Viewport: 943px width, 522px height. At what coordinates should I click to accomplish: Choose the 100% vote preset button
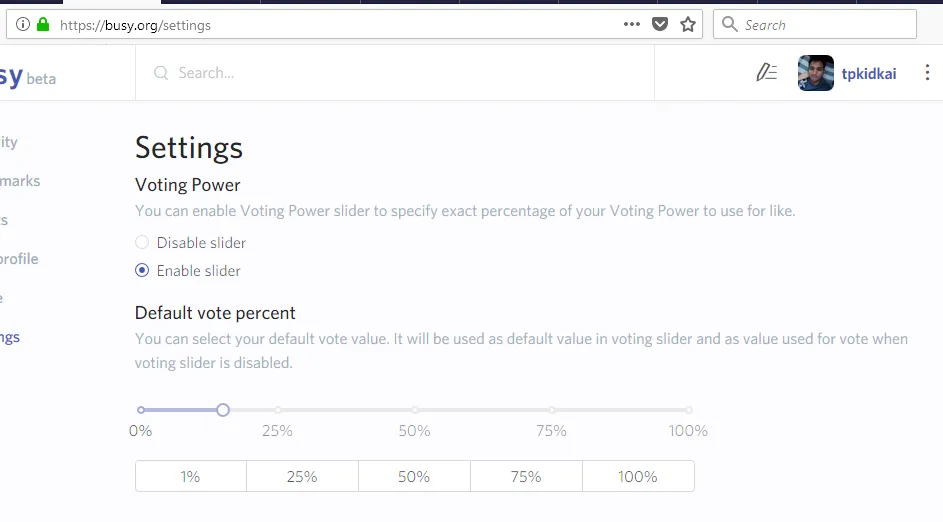(x=638, y=476)
